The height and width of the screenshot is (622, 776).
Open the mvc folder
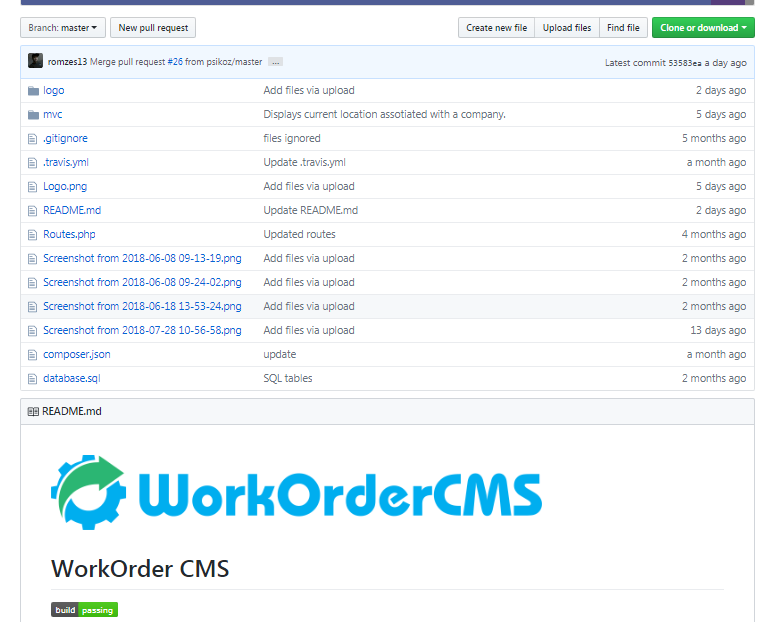point(52,114)
